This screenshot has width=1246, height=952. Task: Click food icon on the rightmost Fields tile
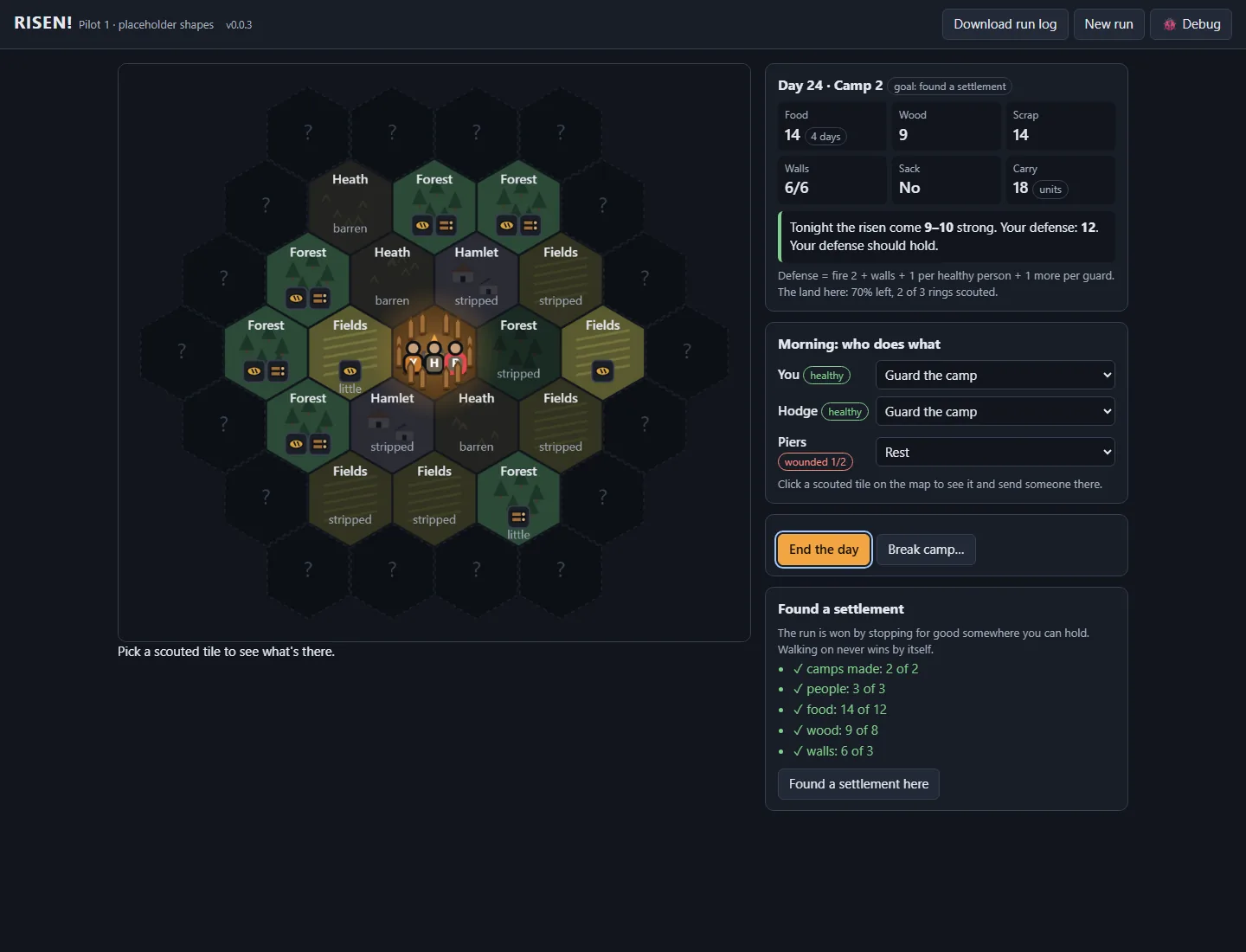602,370
